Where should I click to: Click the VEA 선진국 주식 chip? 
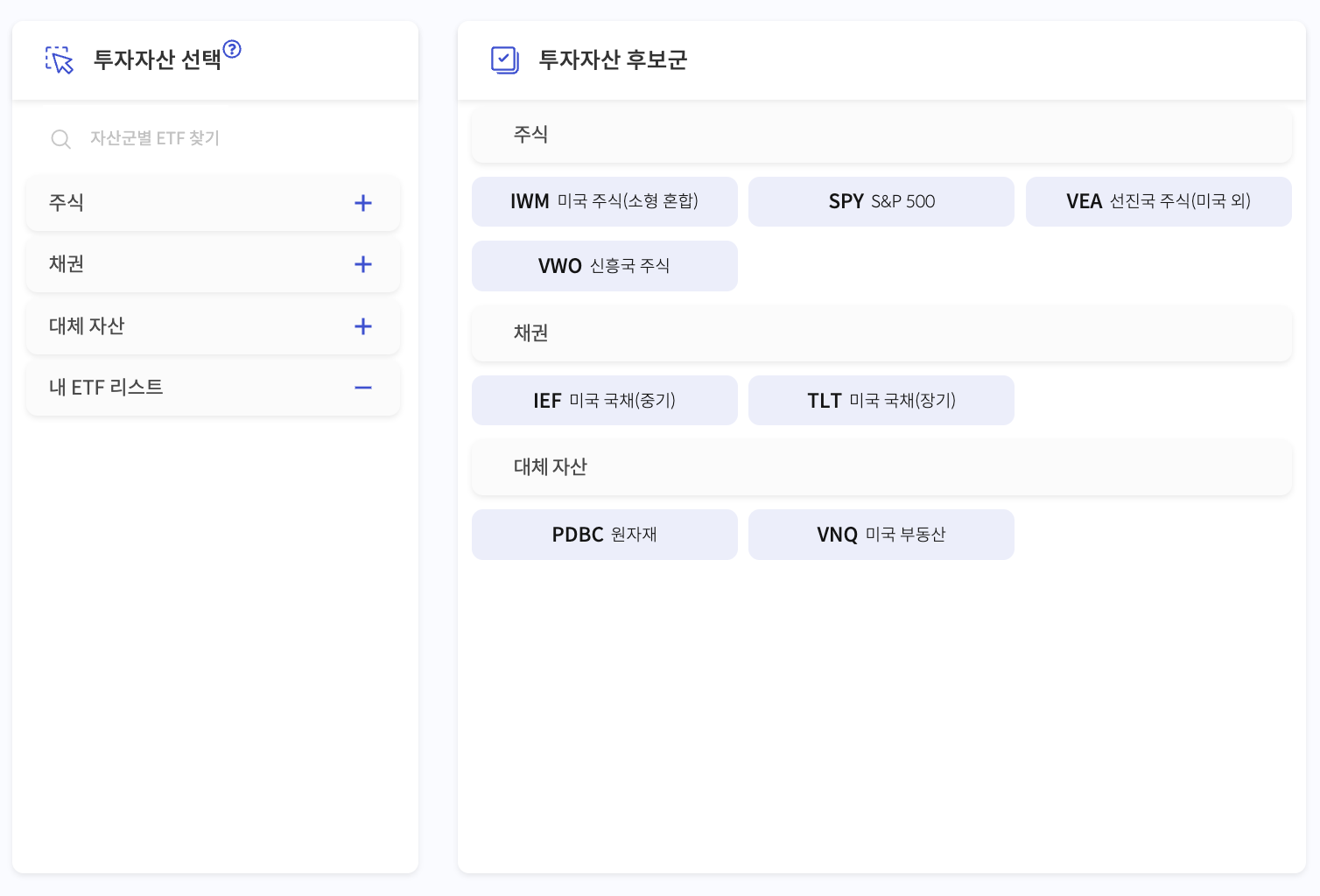[1159, 202]
